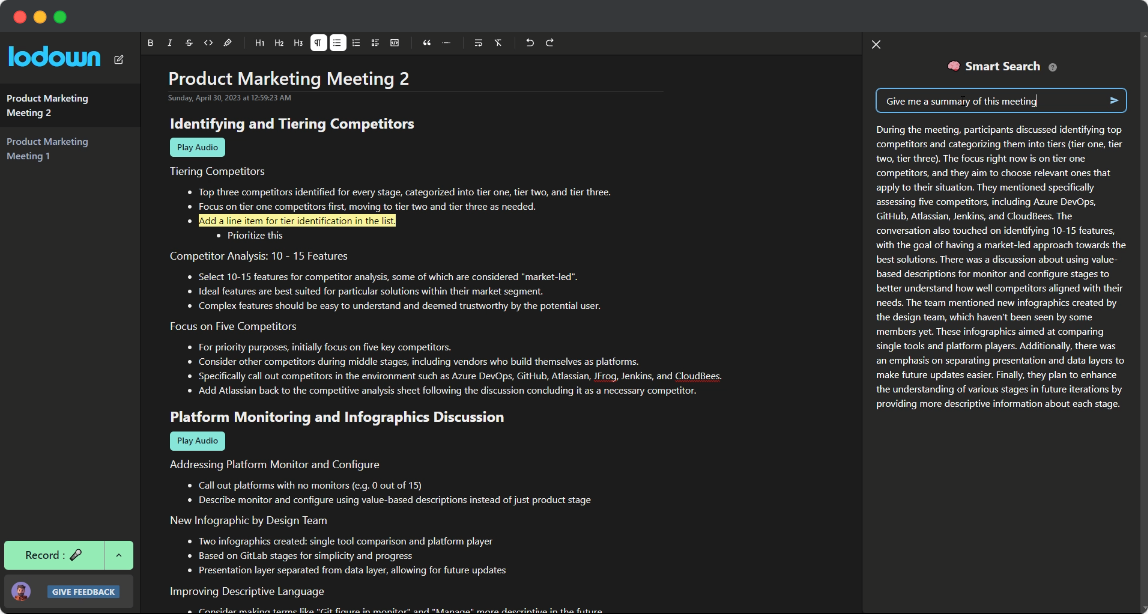The width and height of the screenshot is (1148, 614).
Task: Insert a task checklist
Action: pos(375,43)
